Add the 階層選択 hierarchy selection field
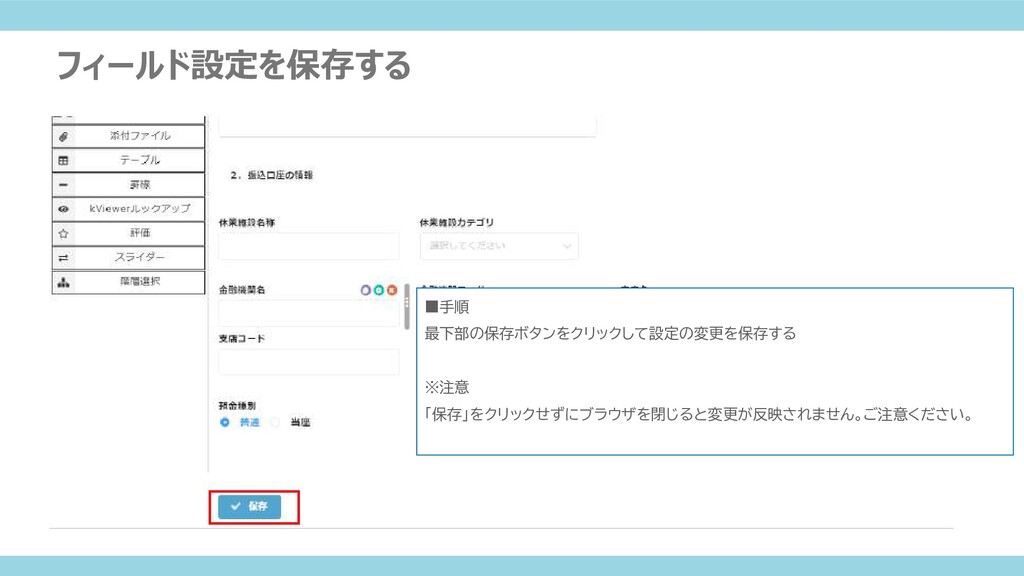Viewport: 1024px width, 576px height. coord(128,282)
